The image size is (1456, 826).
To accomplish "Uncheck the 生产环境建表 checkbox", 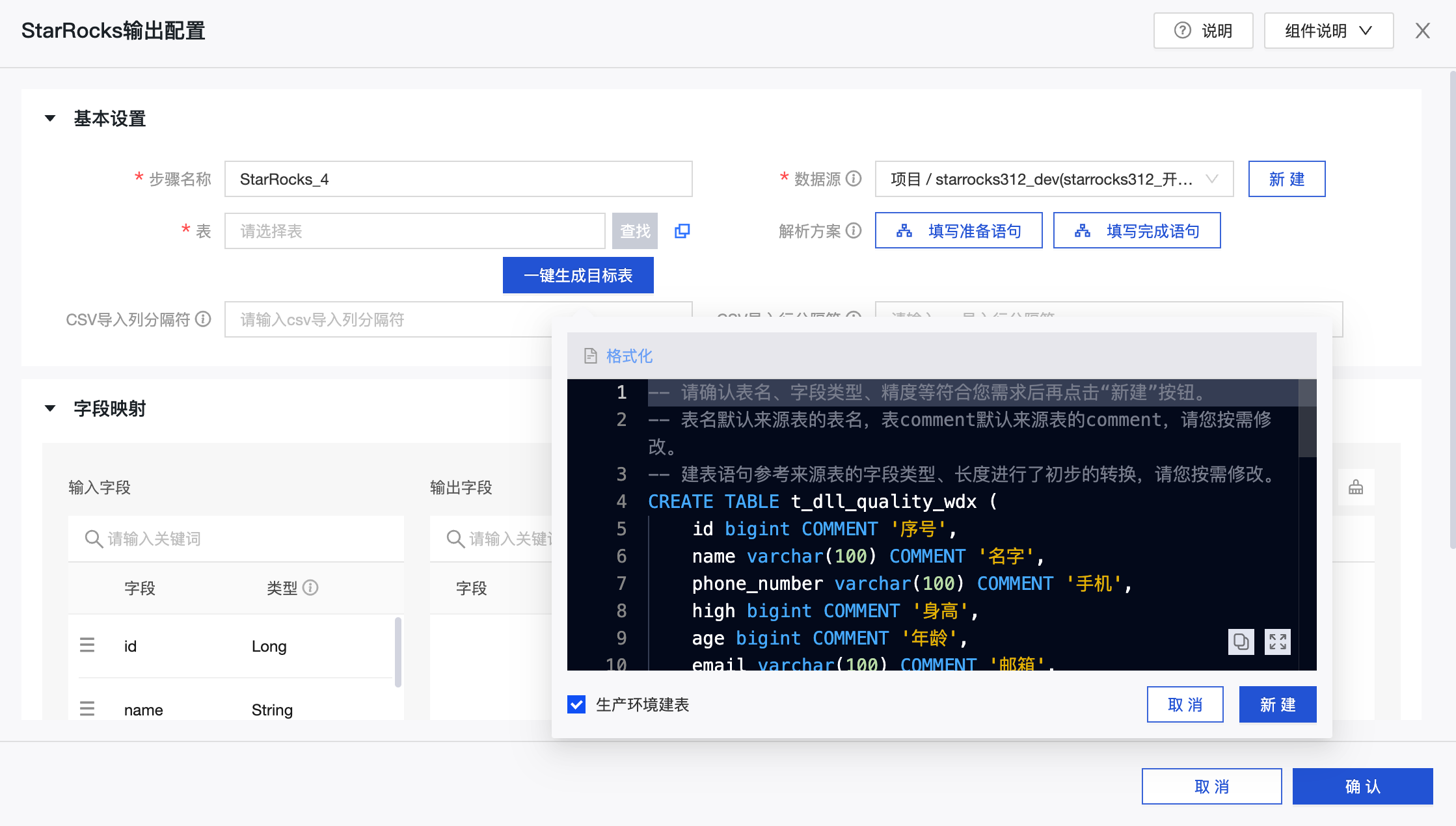I will 576,704.
